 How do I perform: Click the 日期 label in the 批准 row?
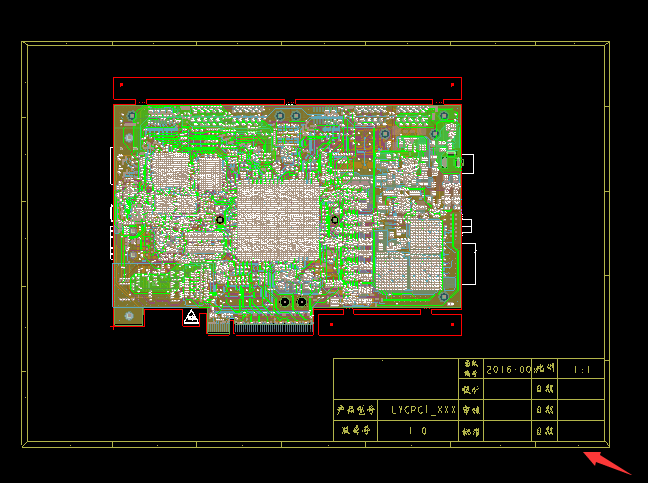(545, 431)
